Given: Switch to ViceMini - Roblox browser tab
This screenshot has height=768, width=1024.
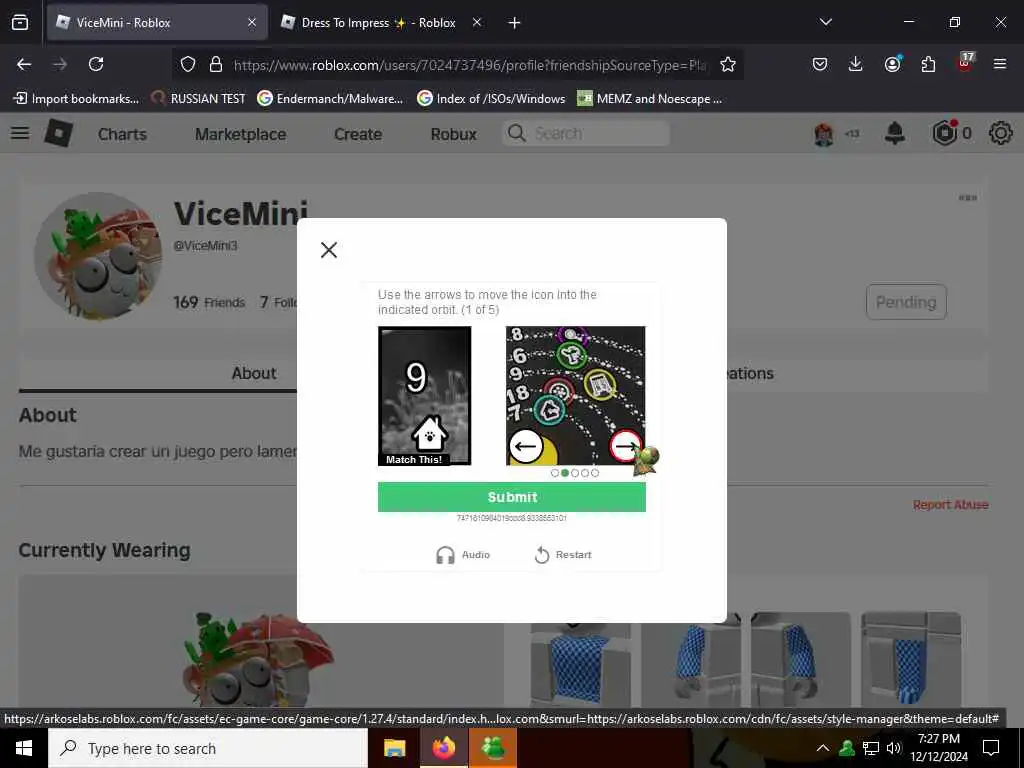Looking at the screenshot, I should (x=157, y=22).
